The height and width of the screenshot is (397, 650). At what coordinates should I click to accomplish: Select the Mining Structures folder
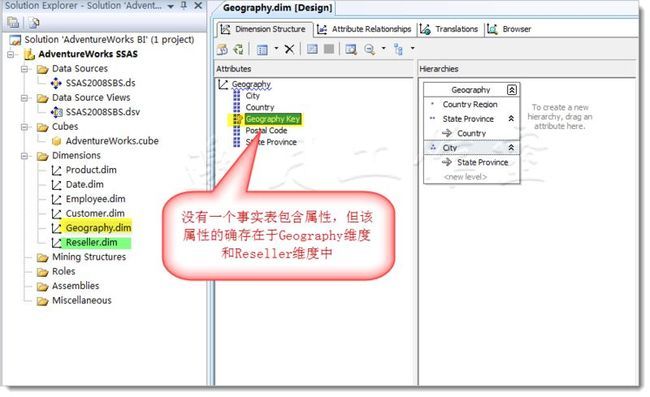[x=89, y=257]
